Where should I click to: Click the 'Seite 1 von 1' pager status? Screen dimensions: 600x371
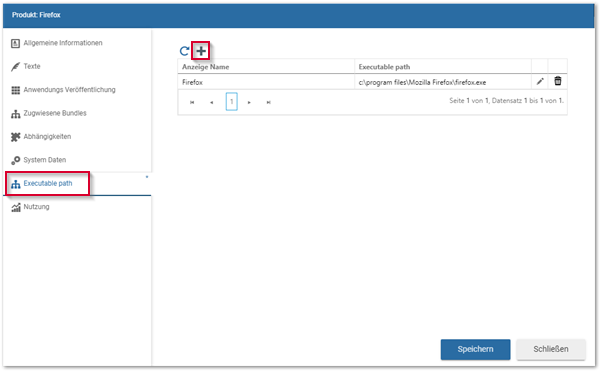pyautogui.click(x=506, y=101)
